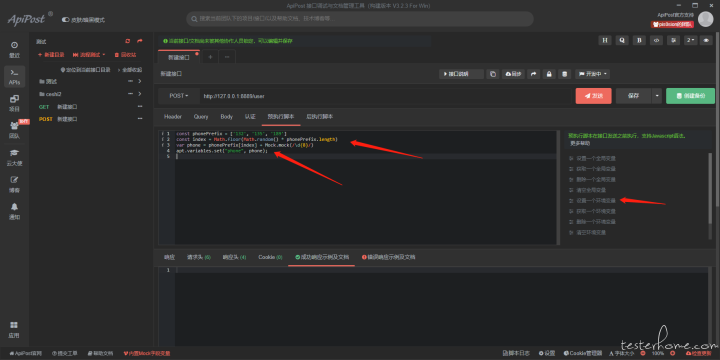Expand the 测试 folder chevron
This screenshot has height=360, width=720.
[x=140, y=81]
